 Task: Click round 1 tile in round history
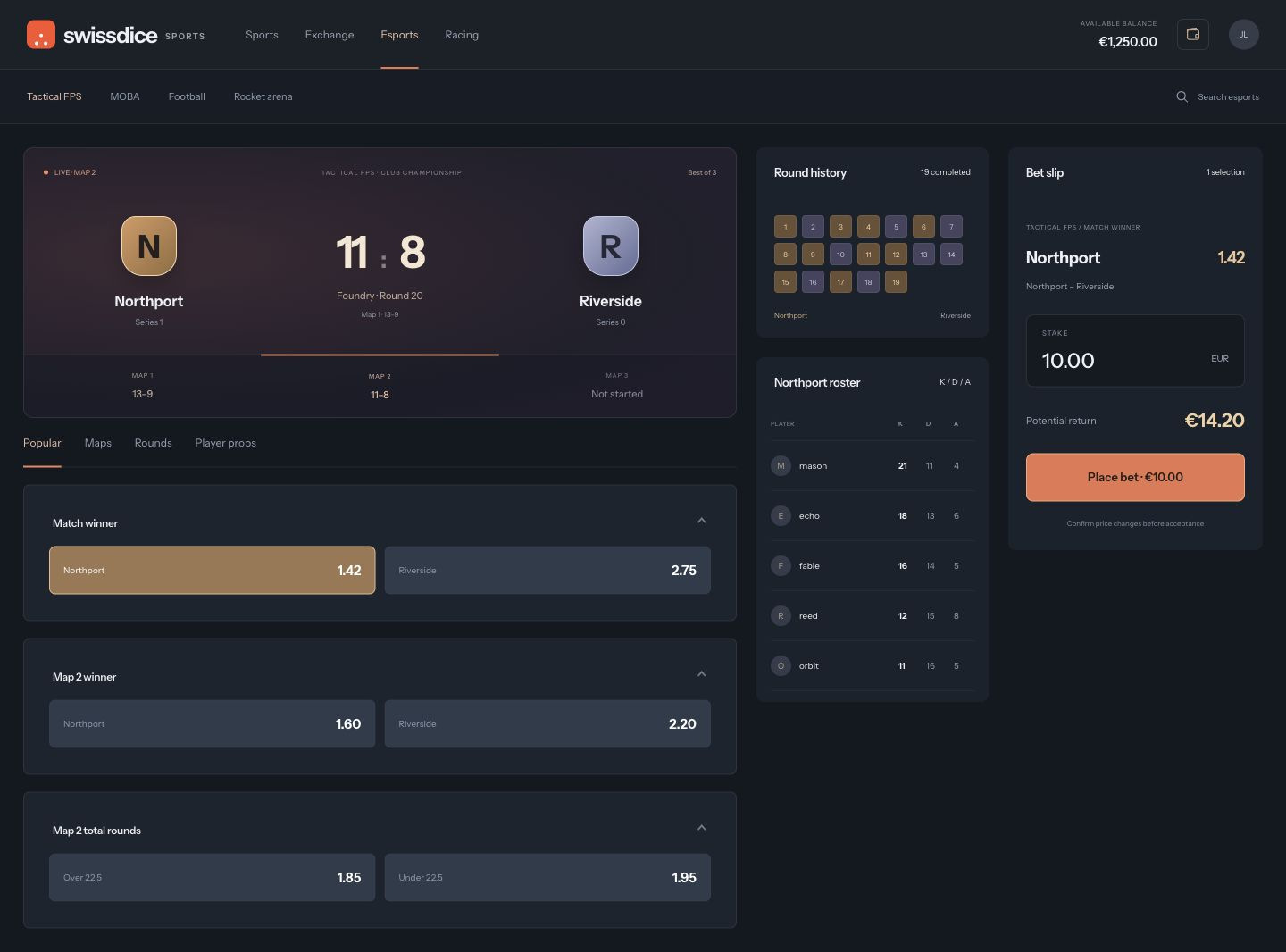point(785,227)
